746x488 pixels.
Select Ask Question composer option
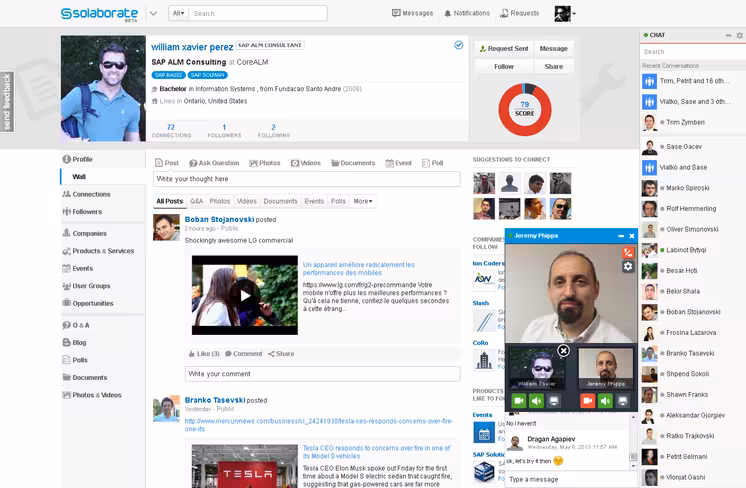[214, 163]
